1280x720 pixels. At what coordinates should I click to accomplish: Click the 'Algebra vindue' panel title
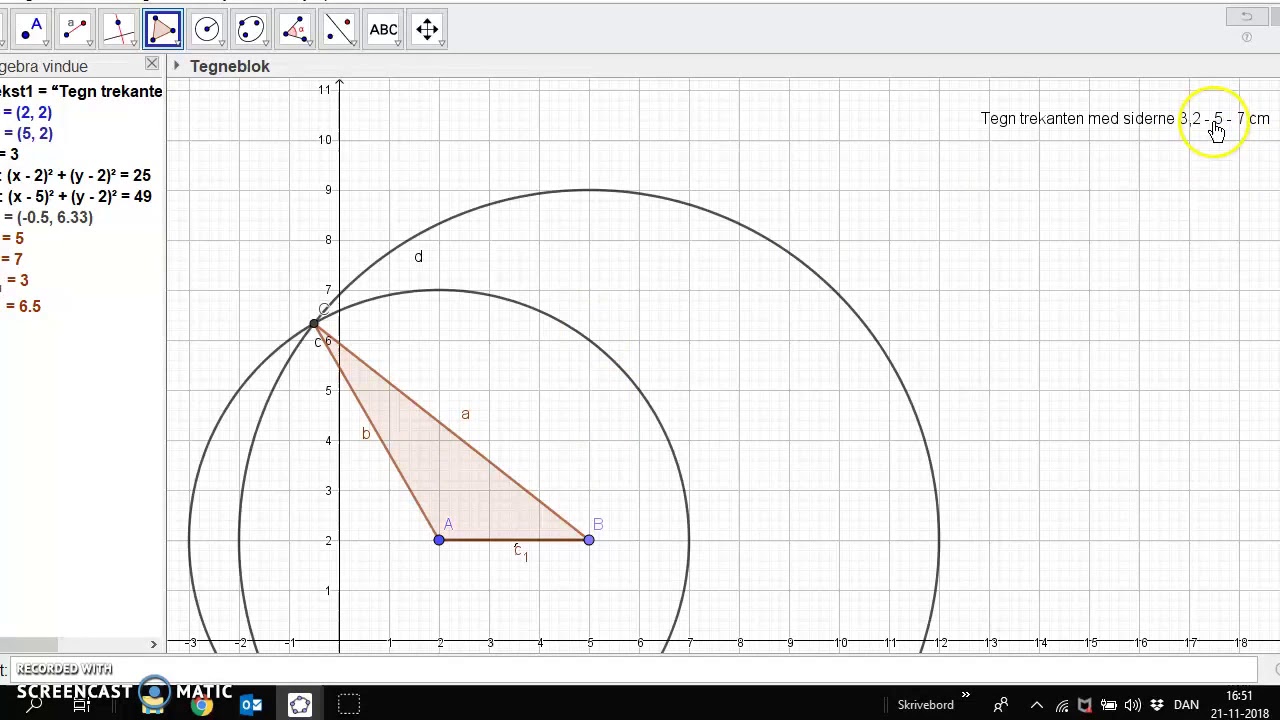click(x=44, y=66)
